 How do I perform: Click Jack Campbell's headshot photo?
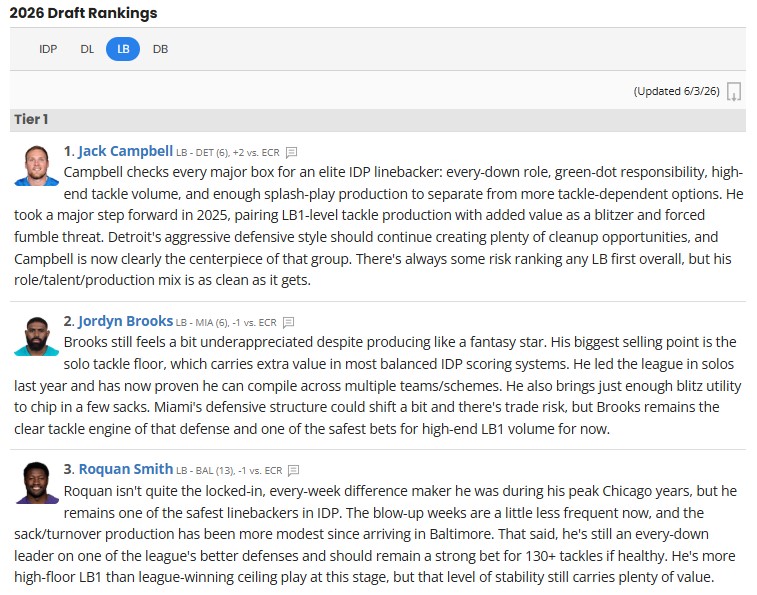(37, 165)
